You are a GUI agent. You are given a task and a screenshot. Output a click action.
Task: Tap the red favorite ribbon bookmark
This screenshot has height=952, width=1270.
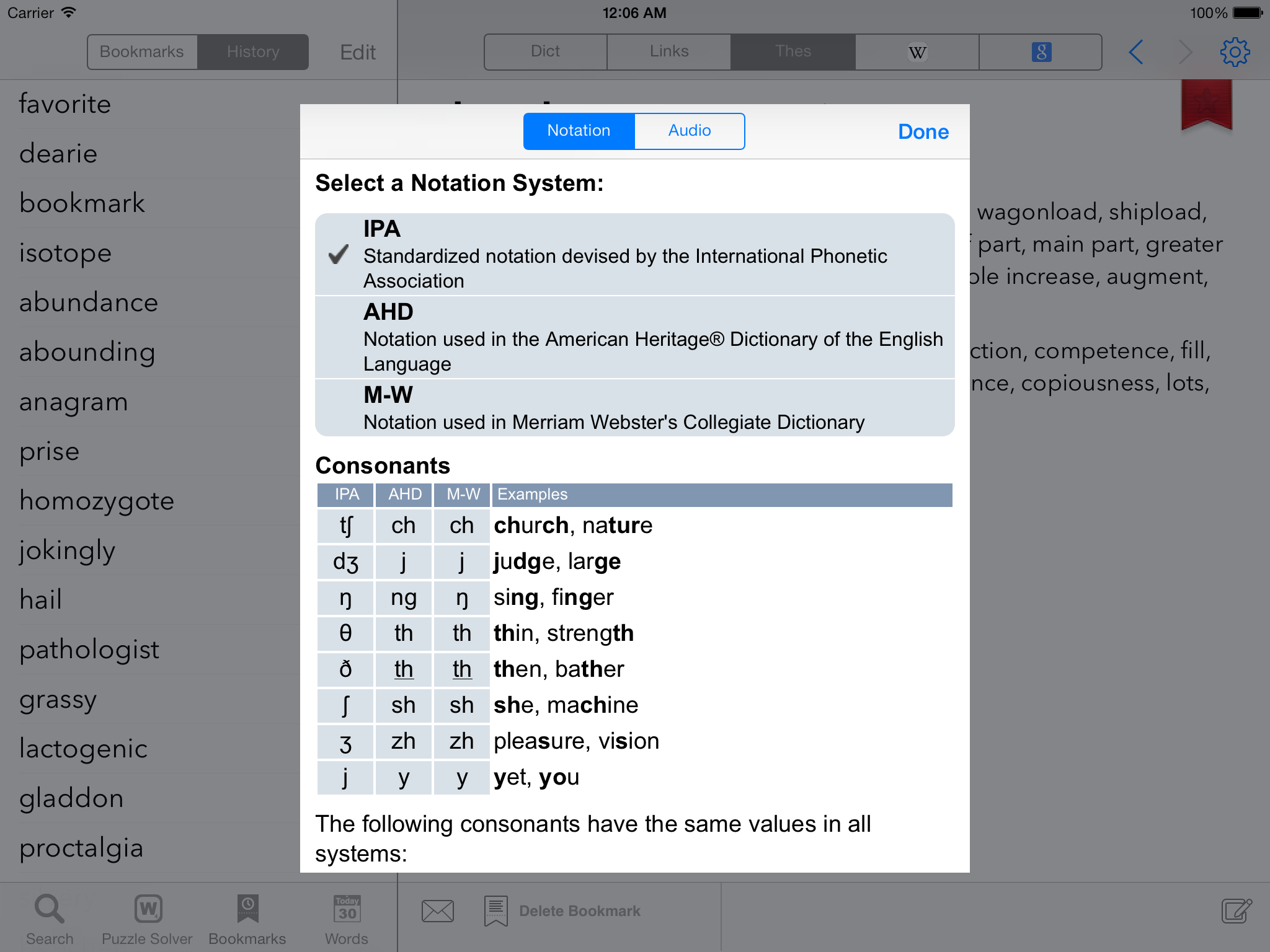coord(1206,105)
